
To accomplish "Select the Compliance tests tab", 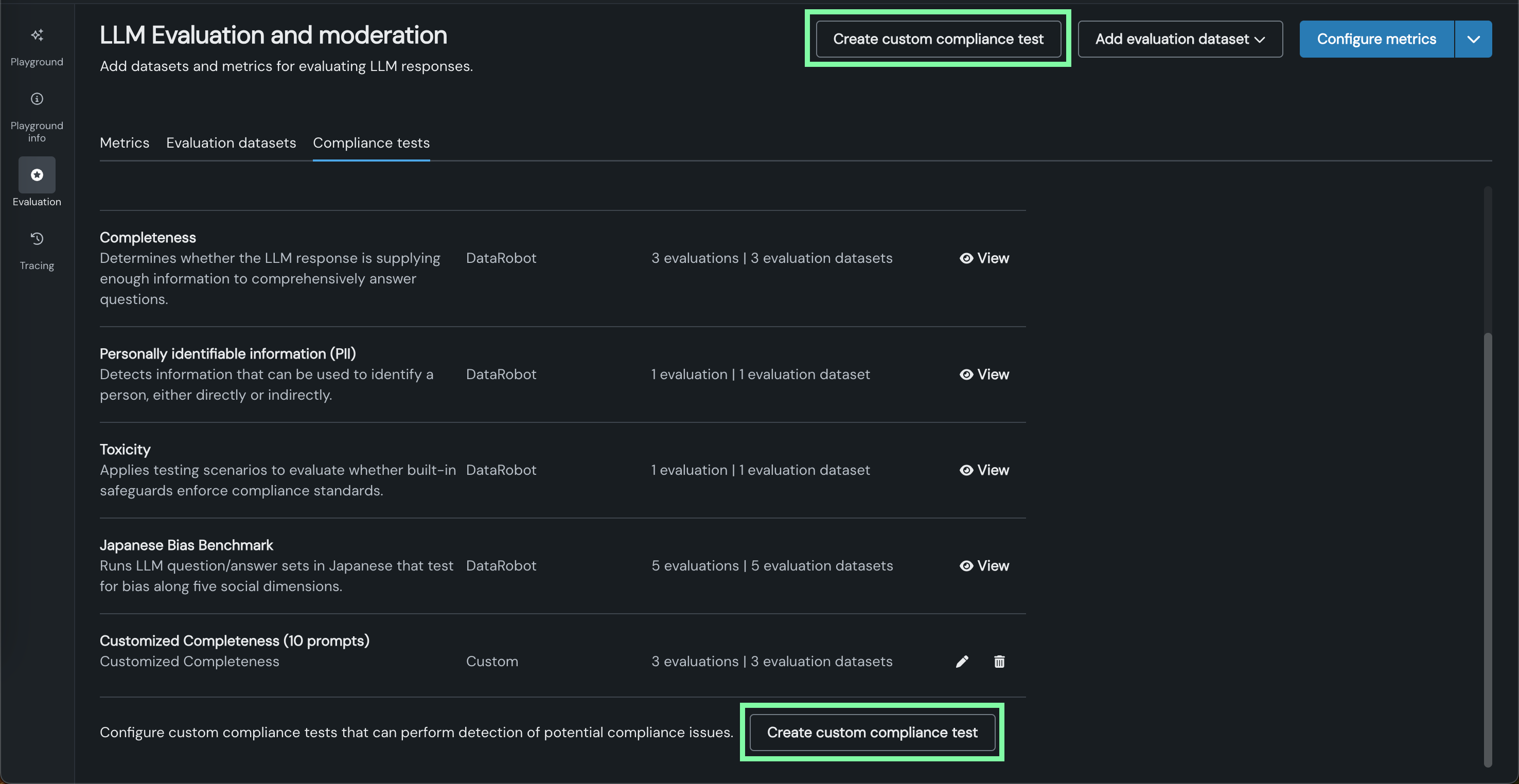I will coord(371,142).
